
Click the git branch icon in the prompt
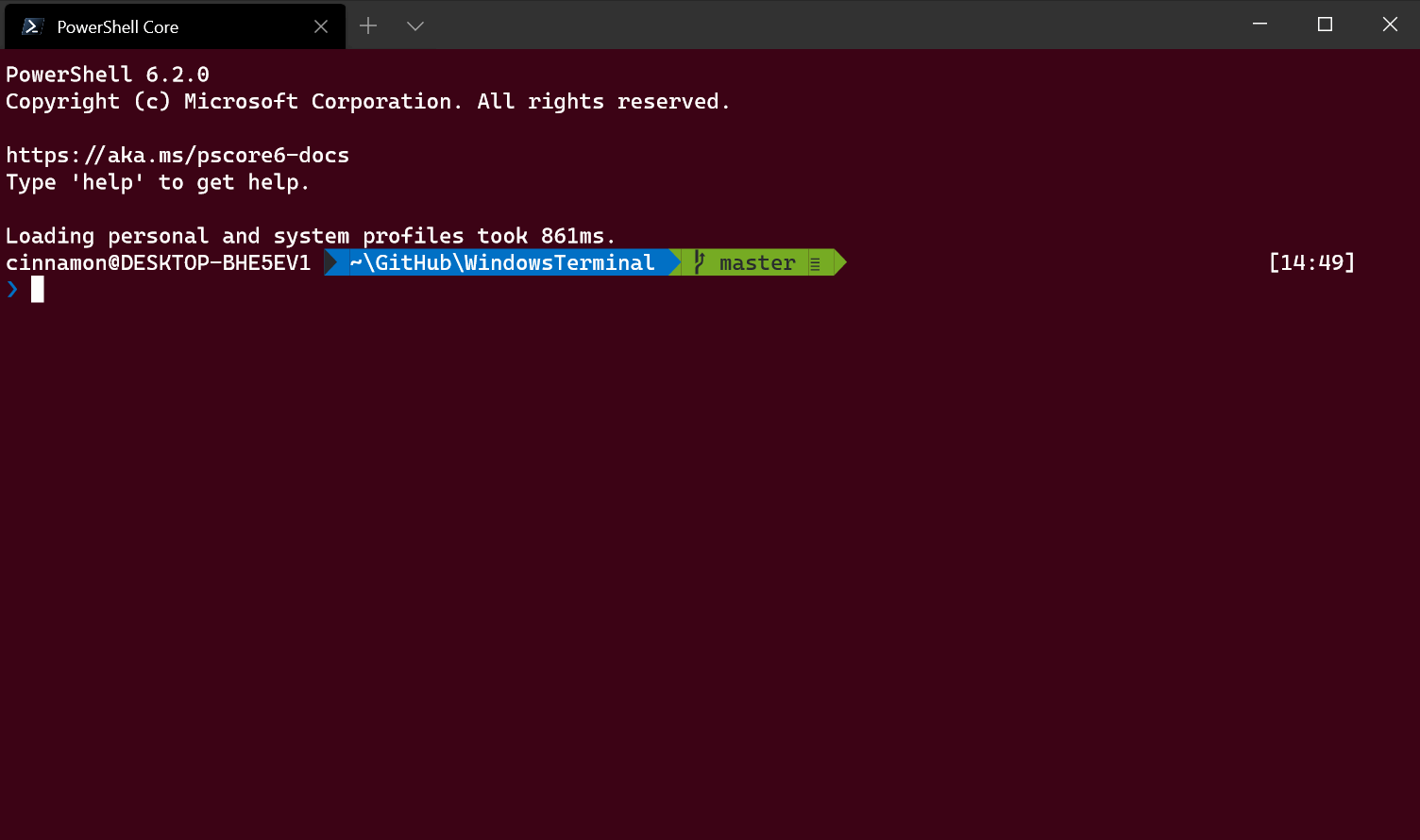698,262
